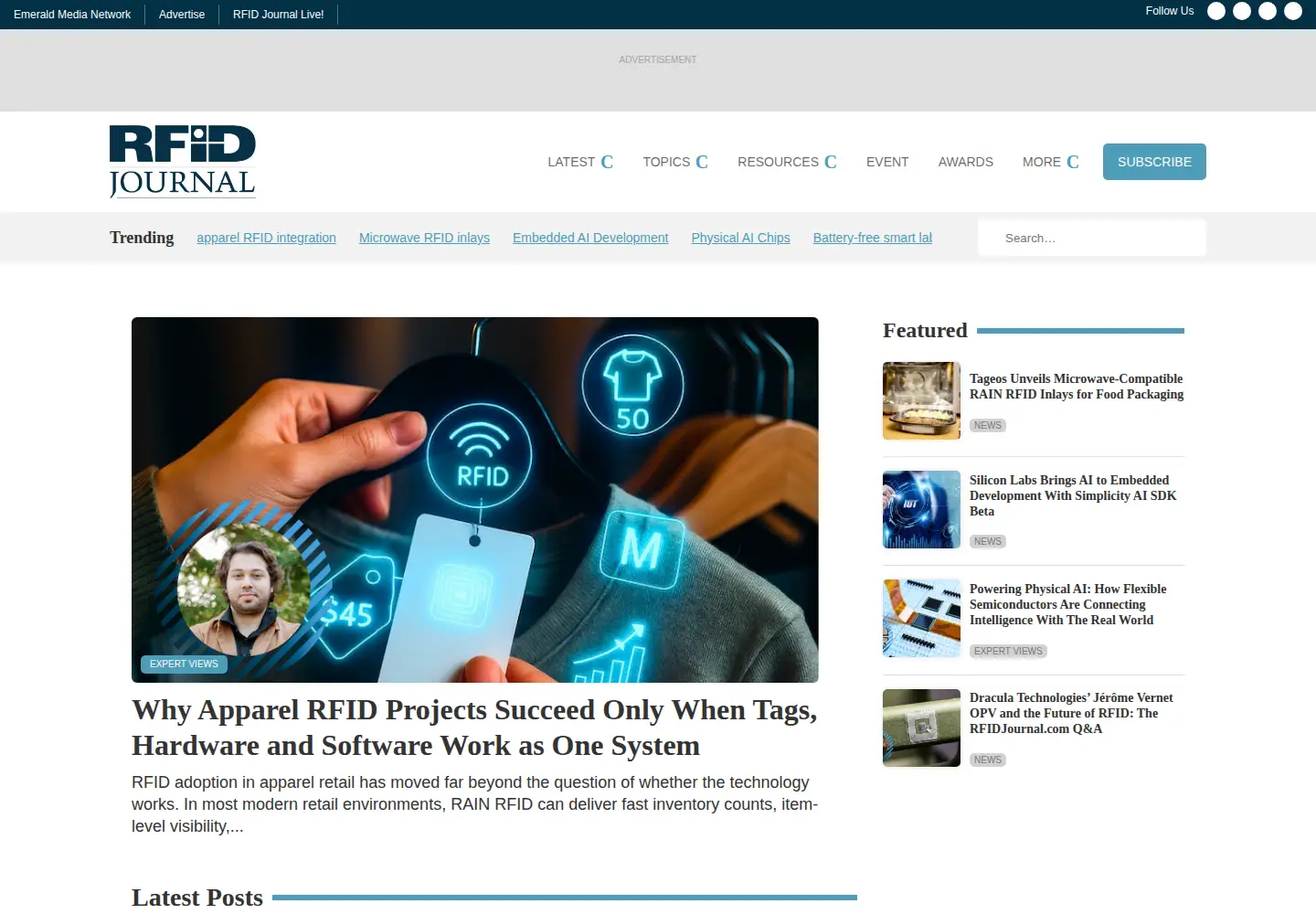The width and height of the screenshot is (1316, 914).
Task: Click NEWS tag under Silicon Labs article
Action: point(988,542)
